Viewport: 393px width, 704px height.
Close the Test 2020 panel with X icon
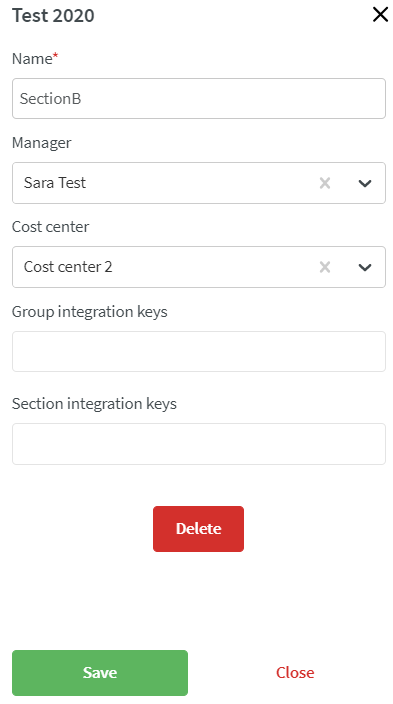[x=380, y=15]
